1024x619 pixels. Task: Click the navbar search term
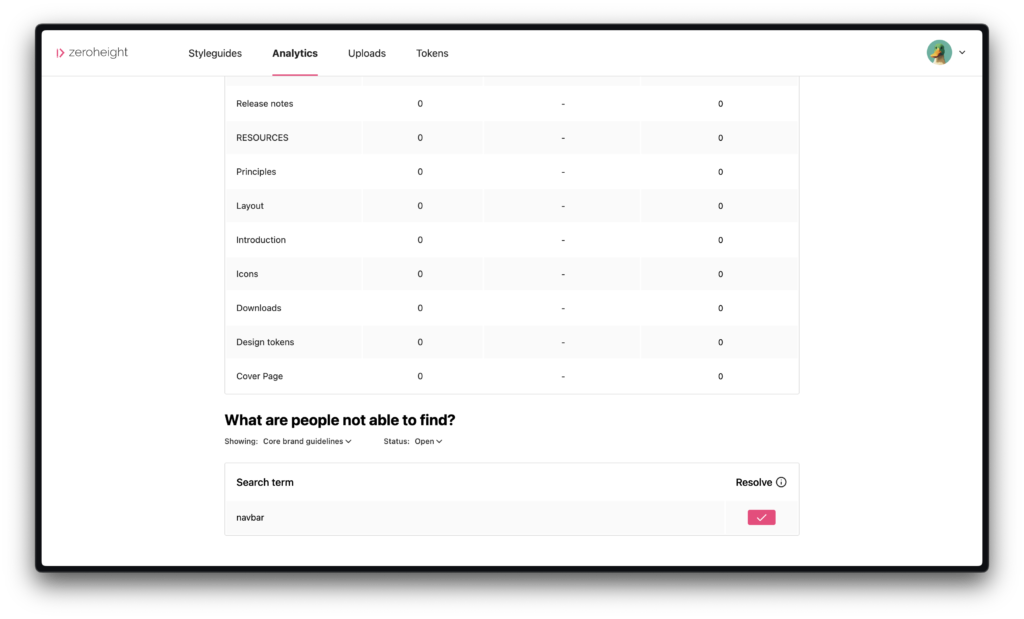[x=250, y=518]
